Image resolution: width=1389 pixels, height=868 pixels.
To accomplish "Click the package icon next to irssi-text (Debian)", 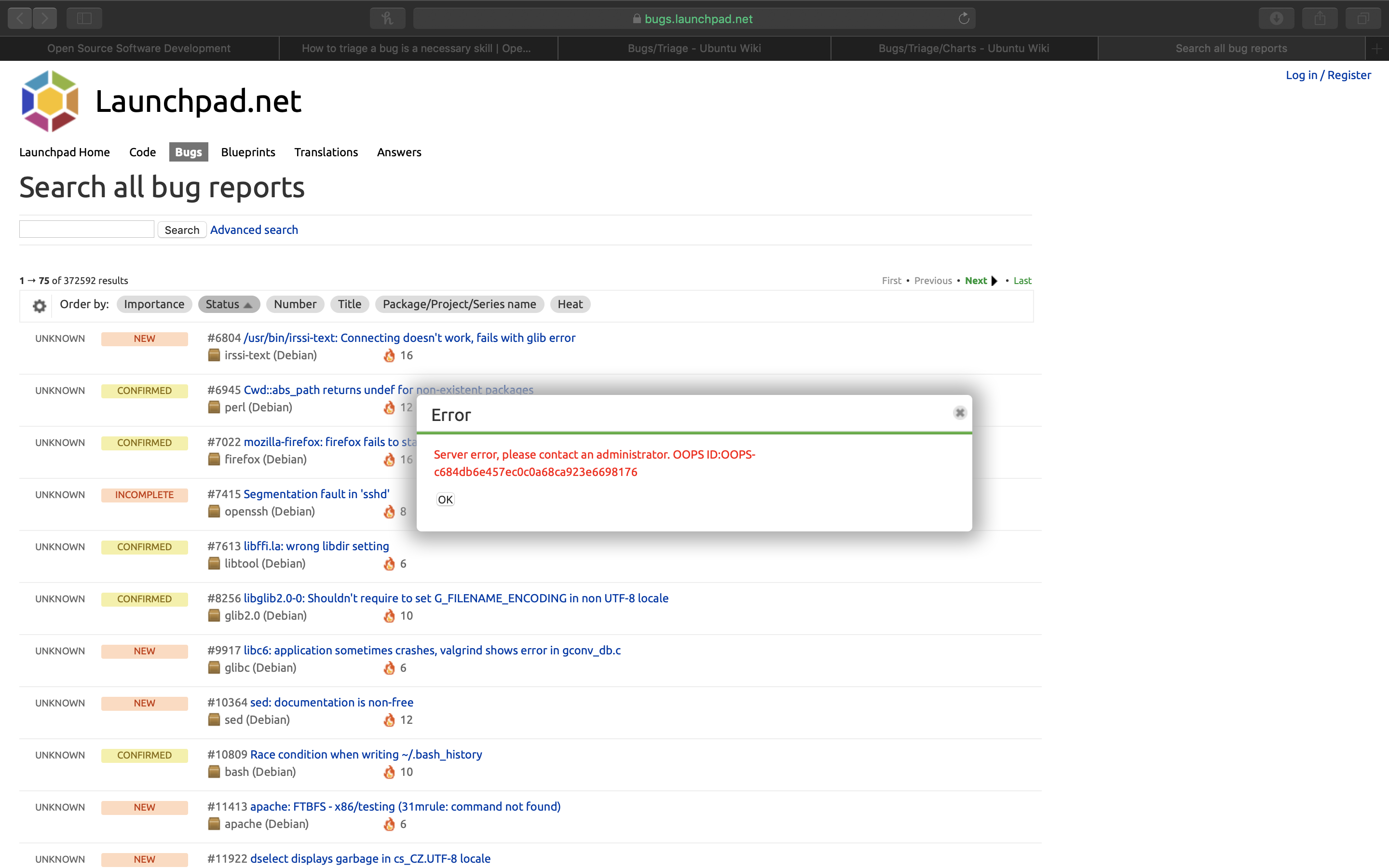I will [214, 355].
